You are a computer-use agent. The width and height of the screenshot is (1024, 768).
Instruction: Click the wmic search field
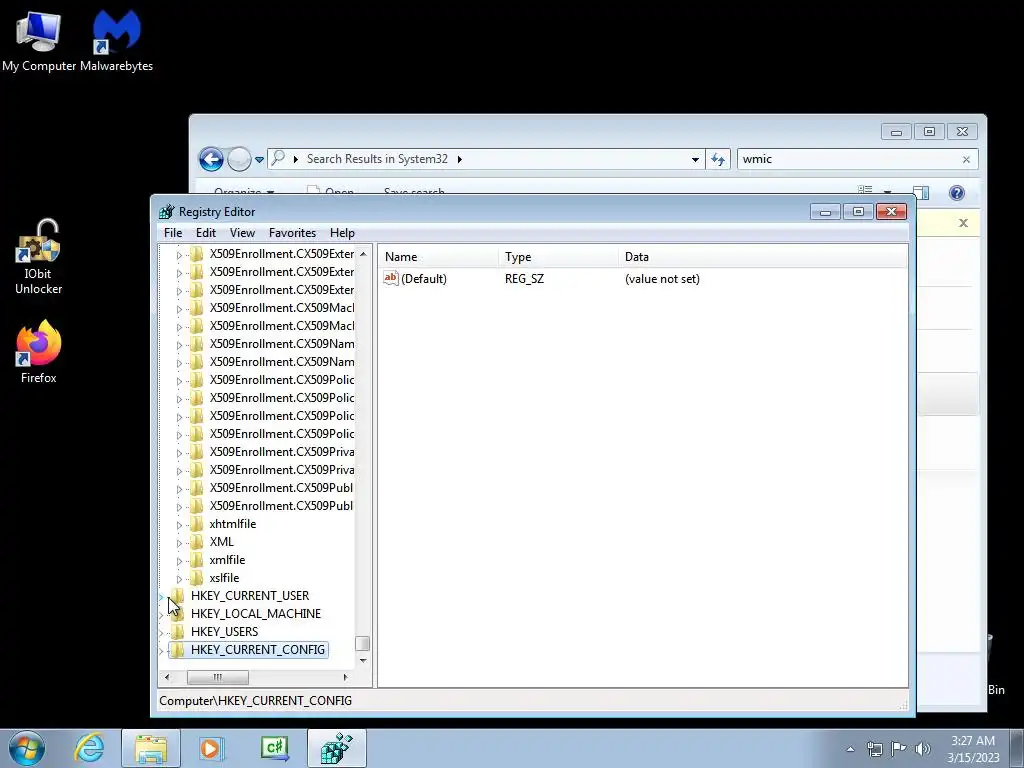click(849, 159)
